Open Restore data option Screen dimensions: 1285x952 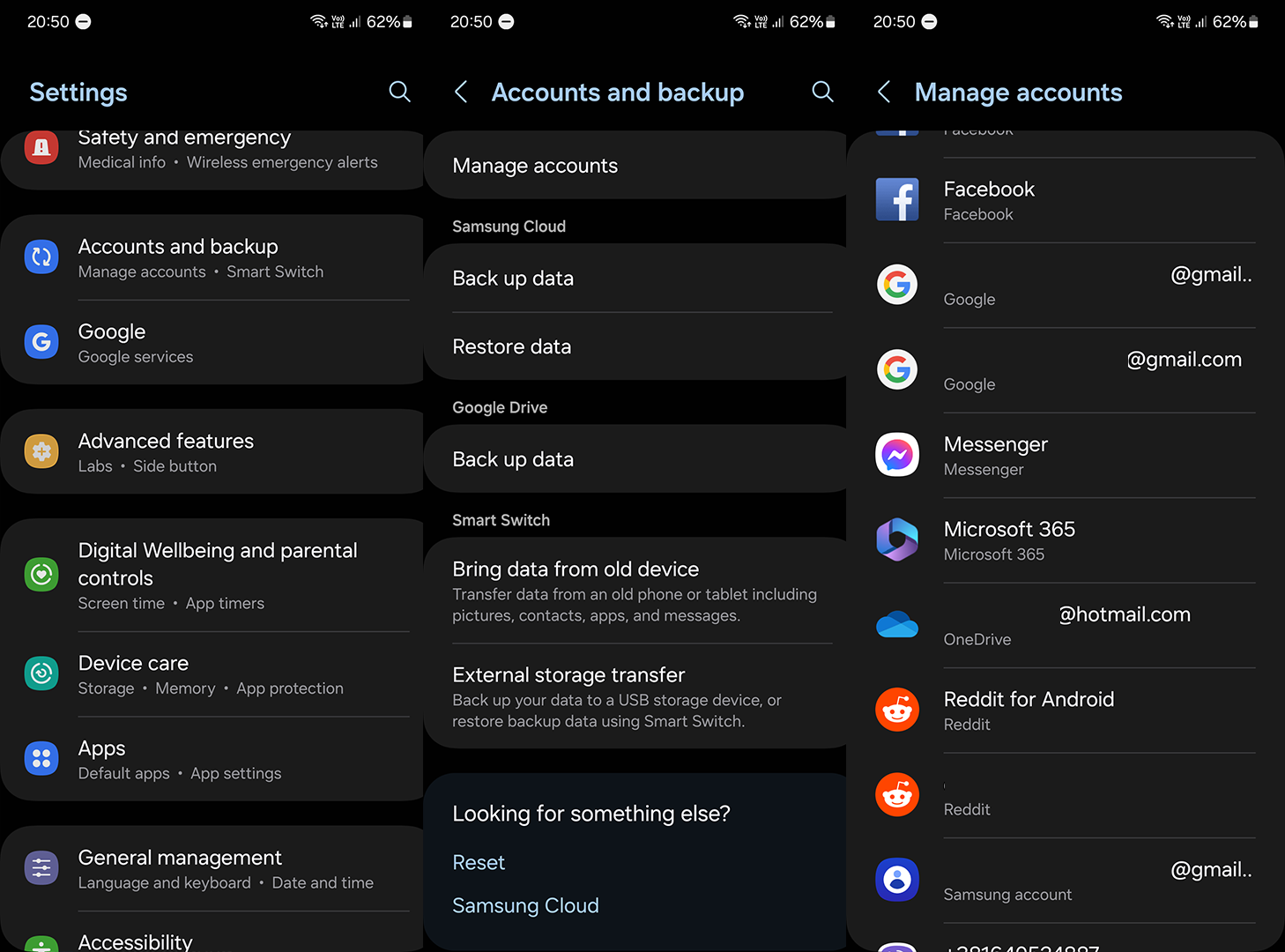pos(635,346)
